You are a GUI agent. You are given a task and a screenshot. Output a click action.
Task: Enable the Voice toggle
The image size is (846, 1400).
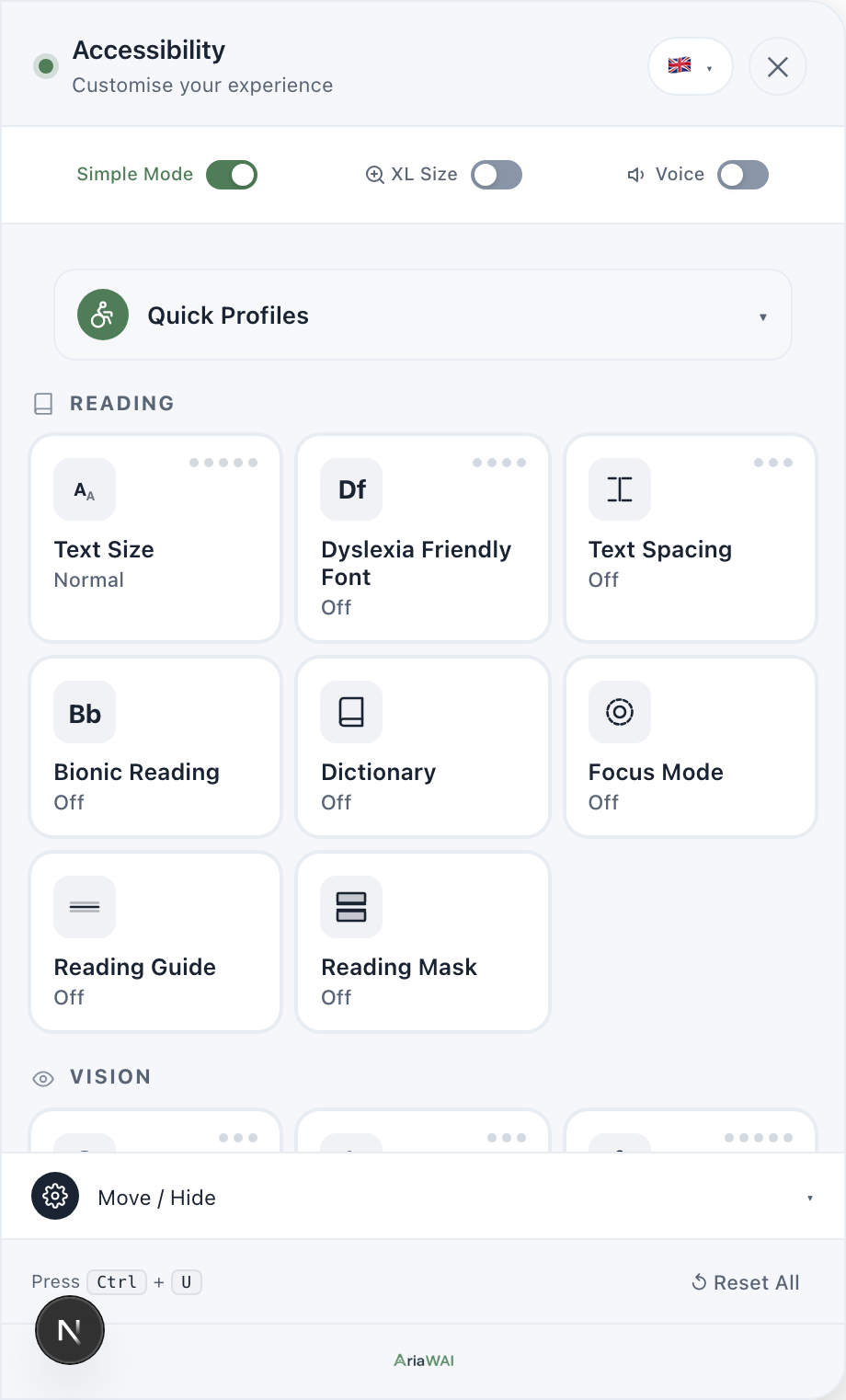[743, 175]
